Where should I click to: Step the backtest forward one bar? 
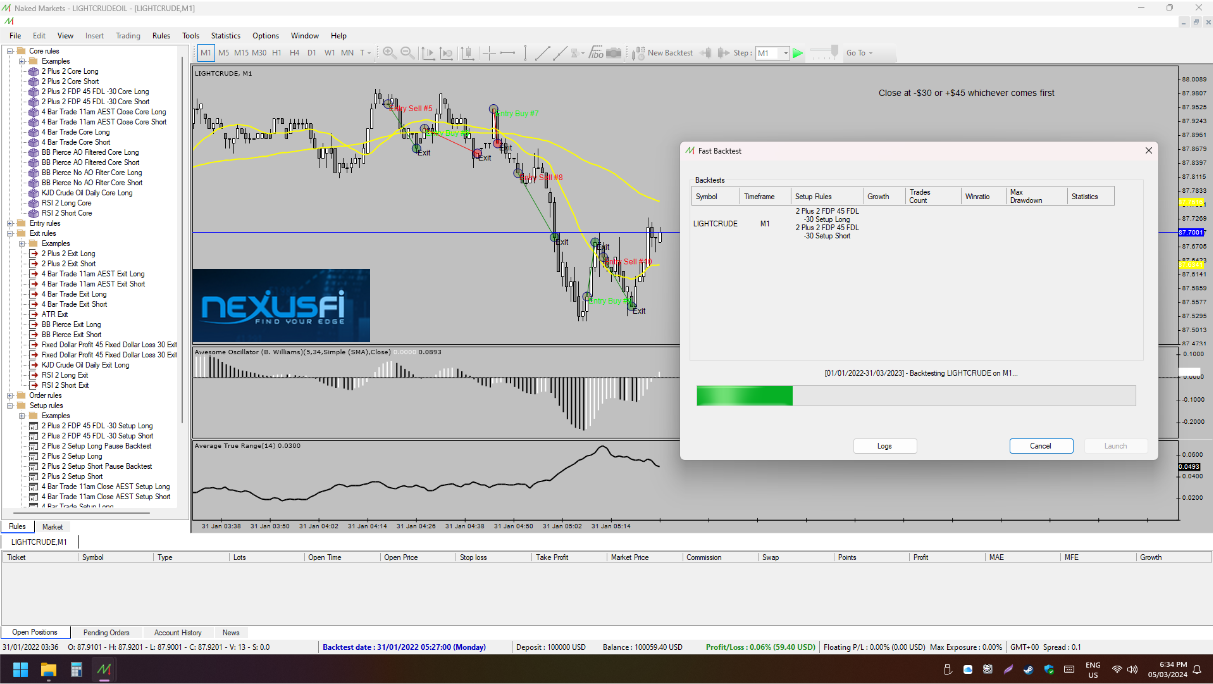724,52
